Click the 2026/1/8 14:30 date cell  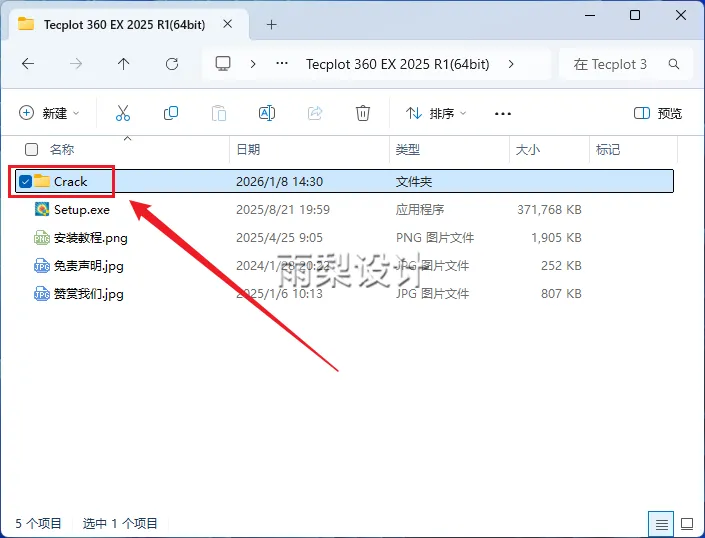click(279, 182)
